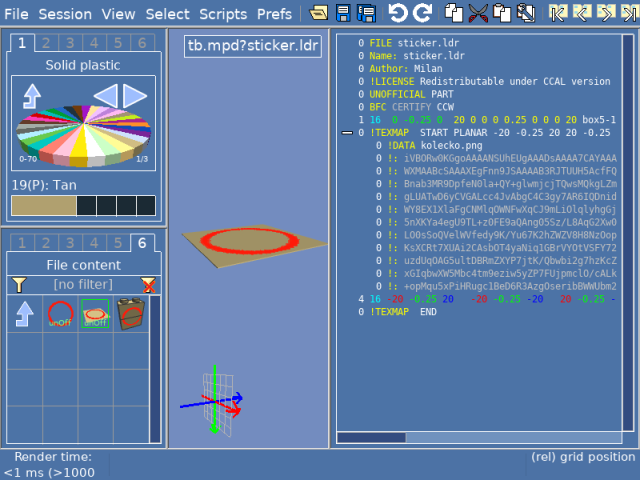Screen dimensions: 640x480
Task: Click the scissors cut icon
Action: point(478,13)
